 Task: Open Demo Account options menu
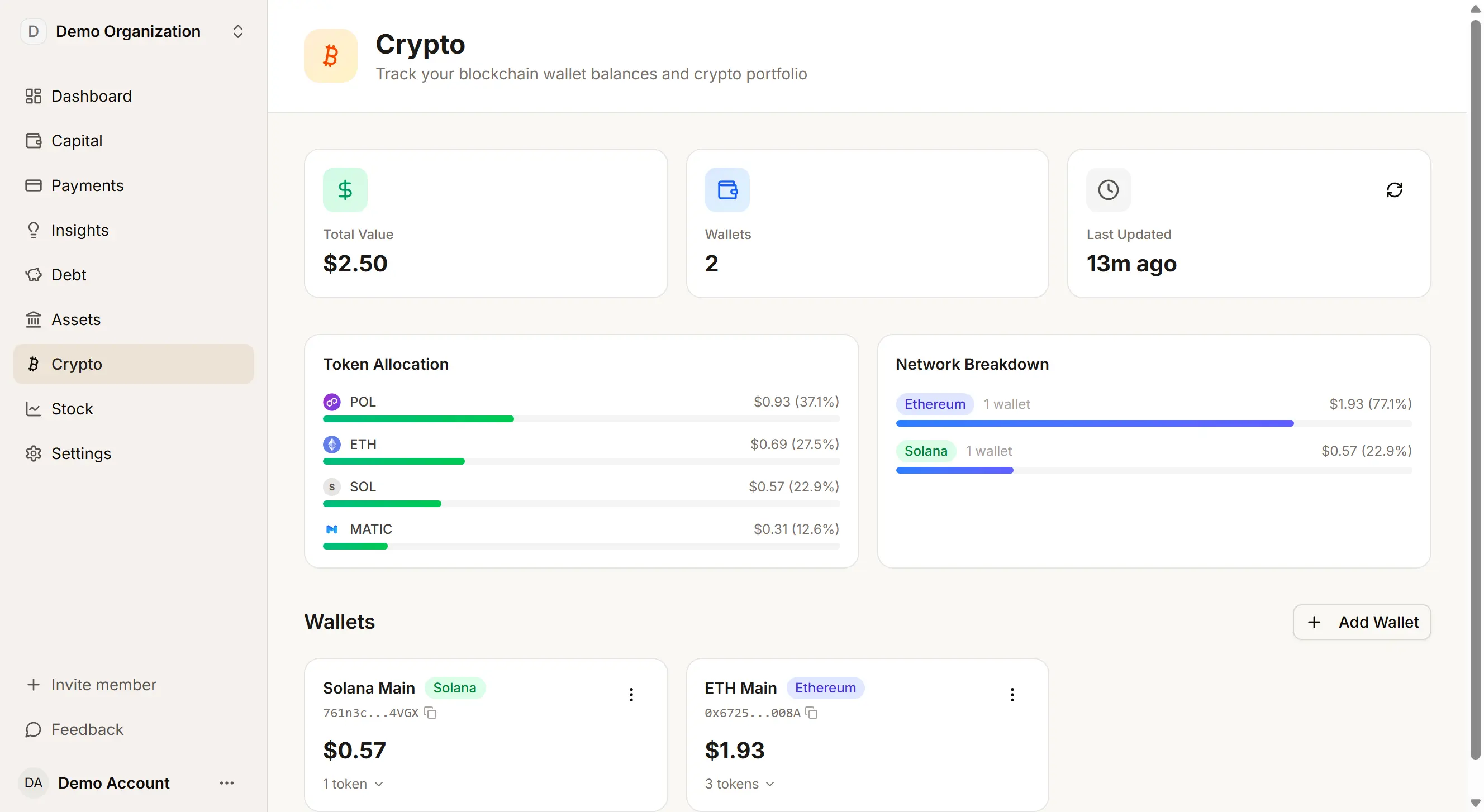(x=226, y=783)
